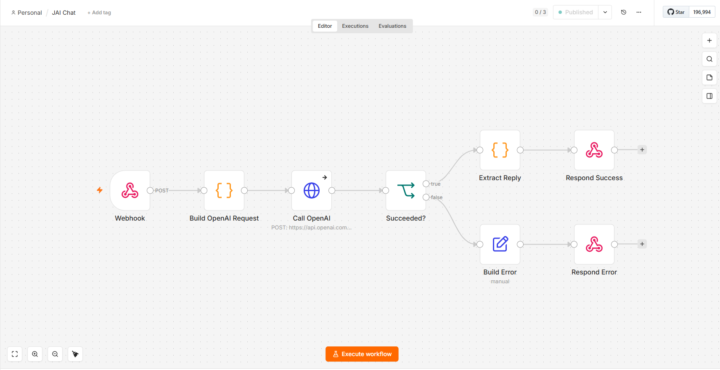Select the Respond Success node
Viewport: 720px width, 370px height.
pos(594,150)
